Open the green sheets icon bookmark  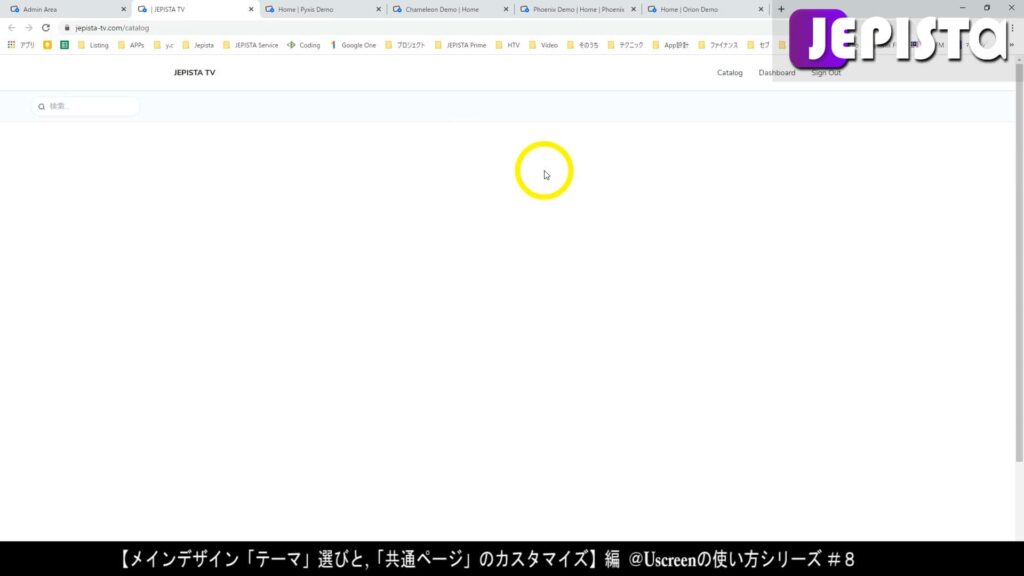[x=64, y=45]
